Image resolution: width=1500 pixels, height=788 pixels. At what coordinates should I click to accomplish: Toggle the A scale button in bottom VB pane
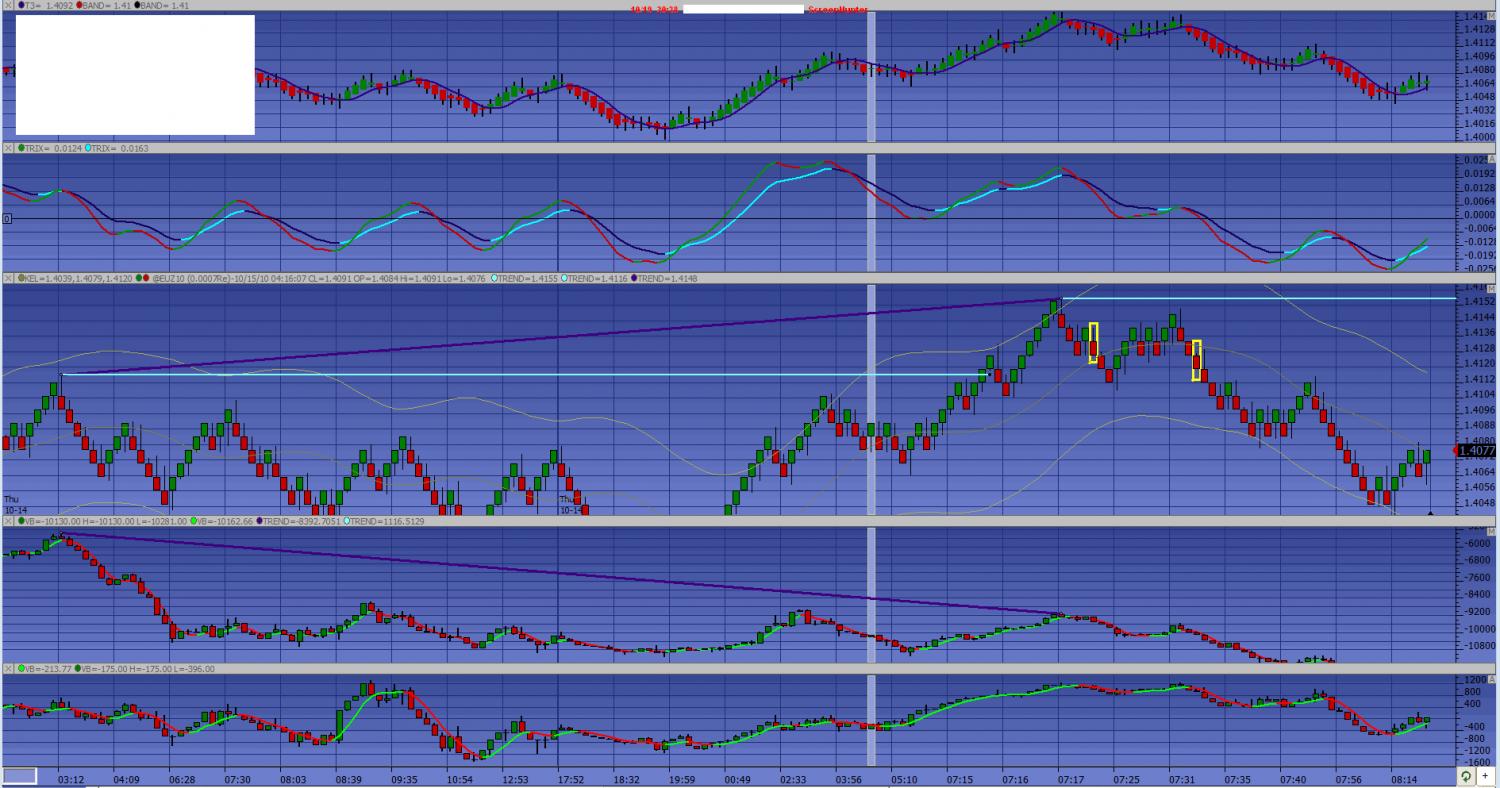pyautogui.click(x=1491, y=679)
